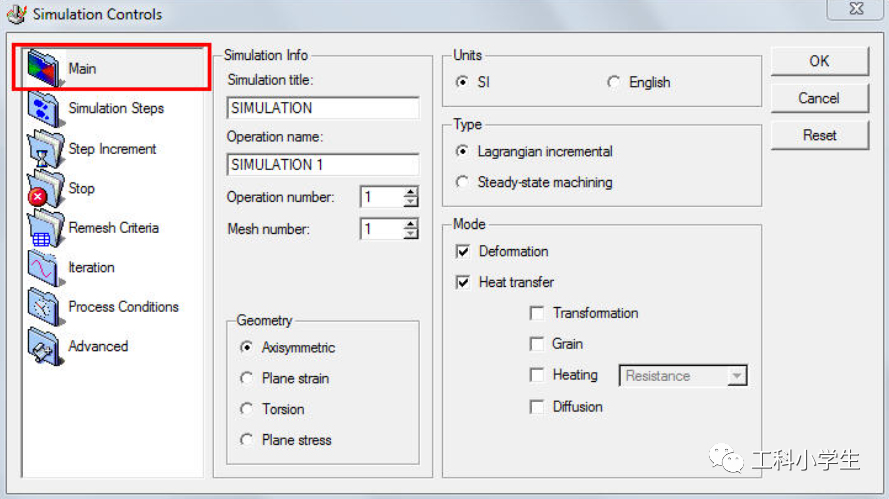Image resolution: width=889 pixels, height=499 pixels.
Task: Select the Main folder icon
Action: coord(44,68)
